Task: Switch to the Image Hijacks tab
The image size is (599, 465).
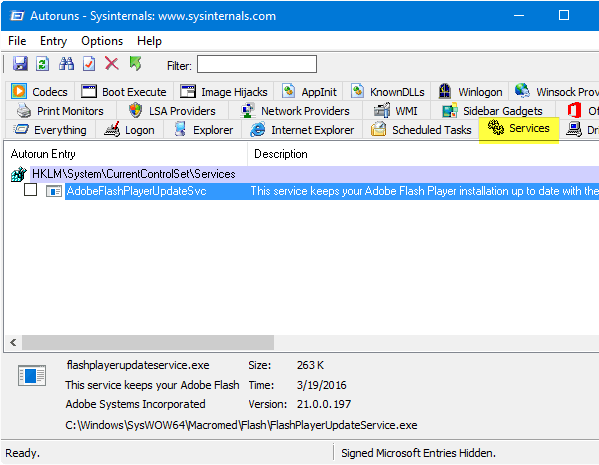Action: [224, 92]
